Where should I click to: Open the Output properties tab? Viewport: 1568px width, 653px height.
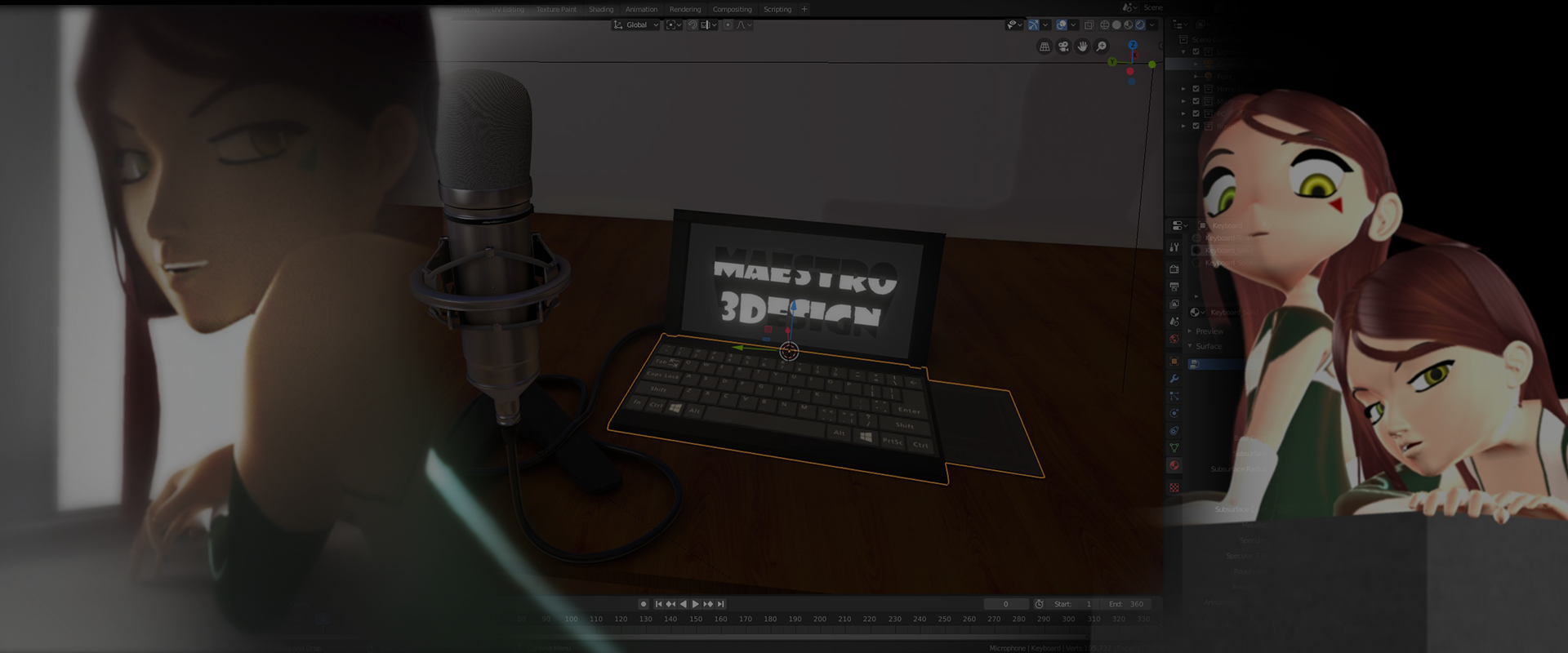1174,287
